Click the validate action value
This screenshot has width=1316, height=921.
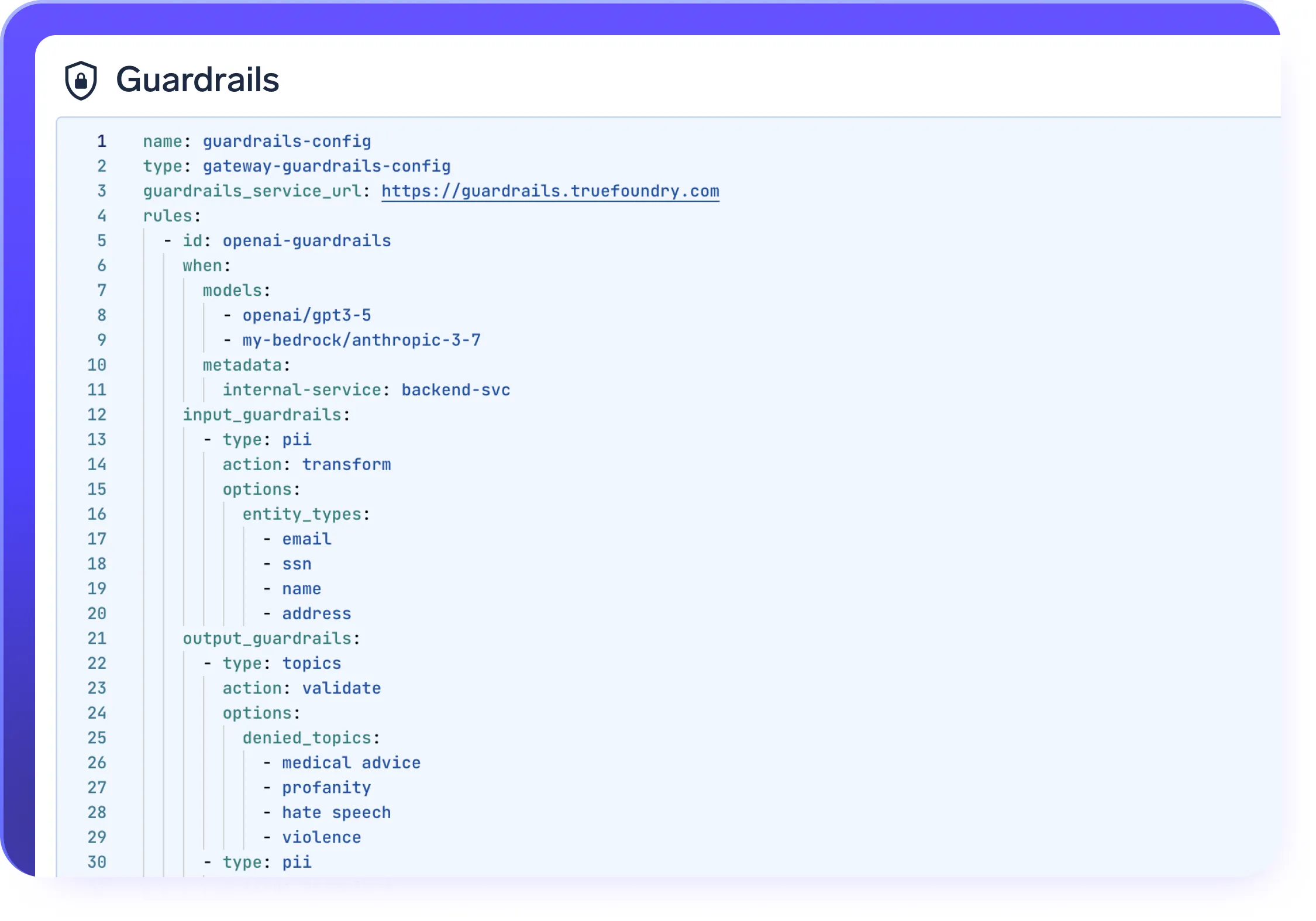tap(341, 688)
